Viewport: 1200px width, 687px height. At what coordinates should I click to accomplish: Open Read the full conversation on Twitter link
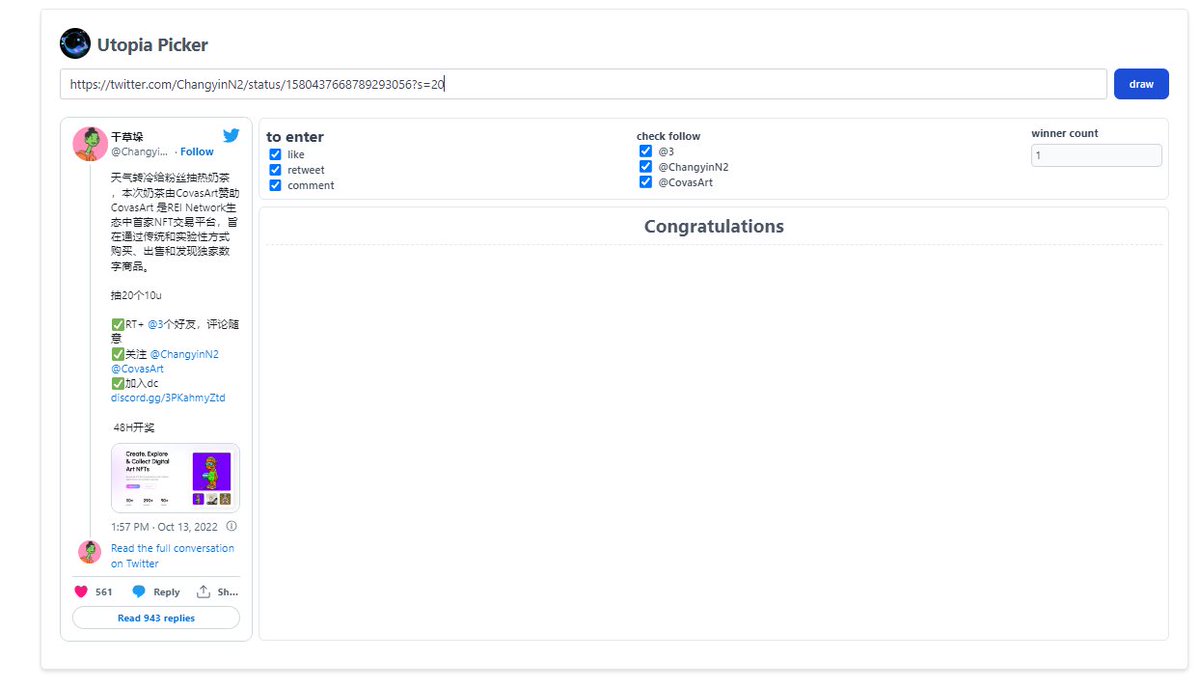[172, 556]
